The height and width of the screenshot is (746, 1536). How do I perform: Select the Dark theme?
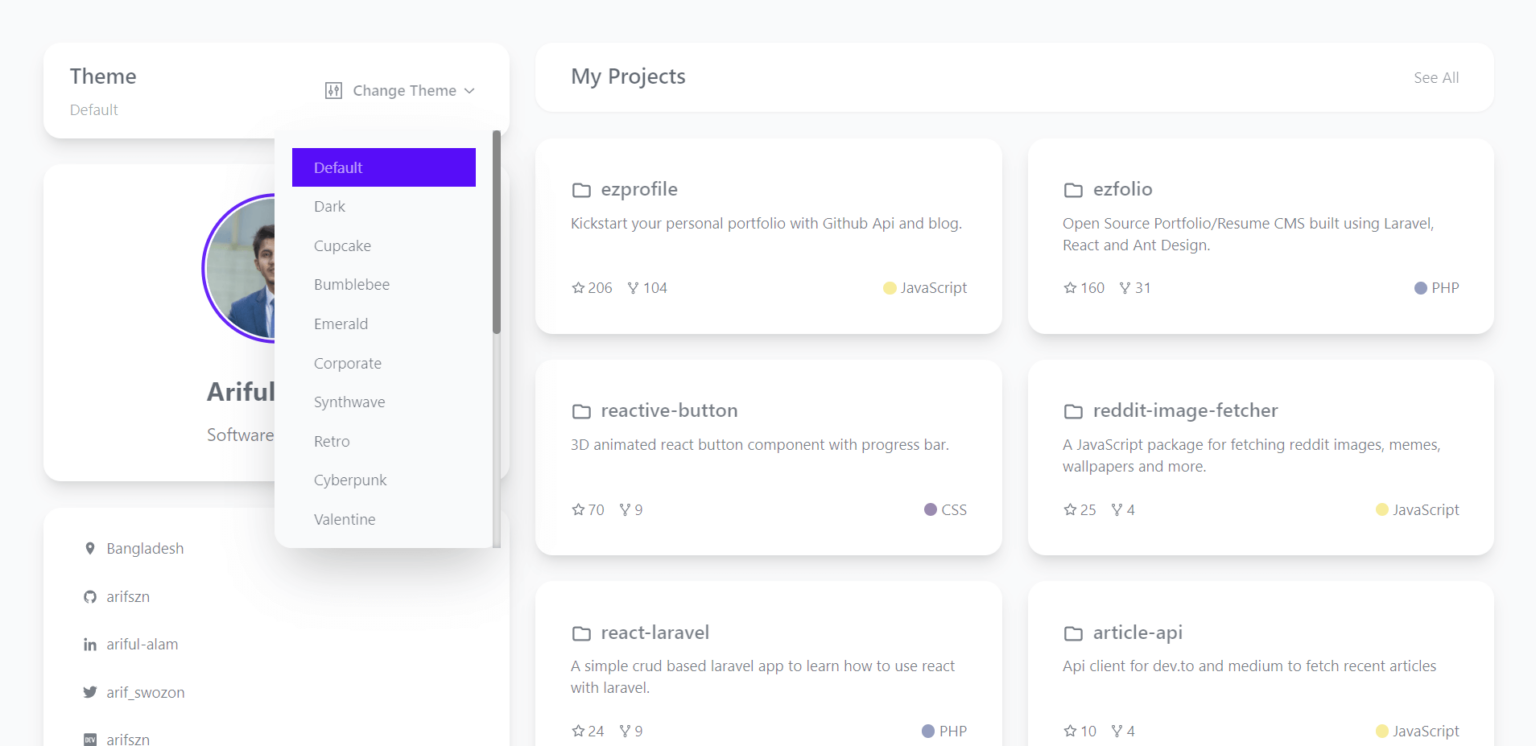pos(330,206)
